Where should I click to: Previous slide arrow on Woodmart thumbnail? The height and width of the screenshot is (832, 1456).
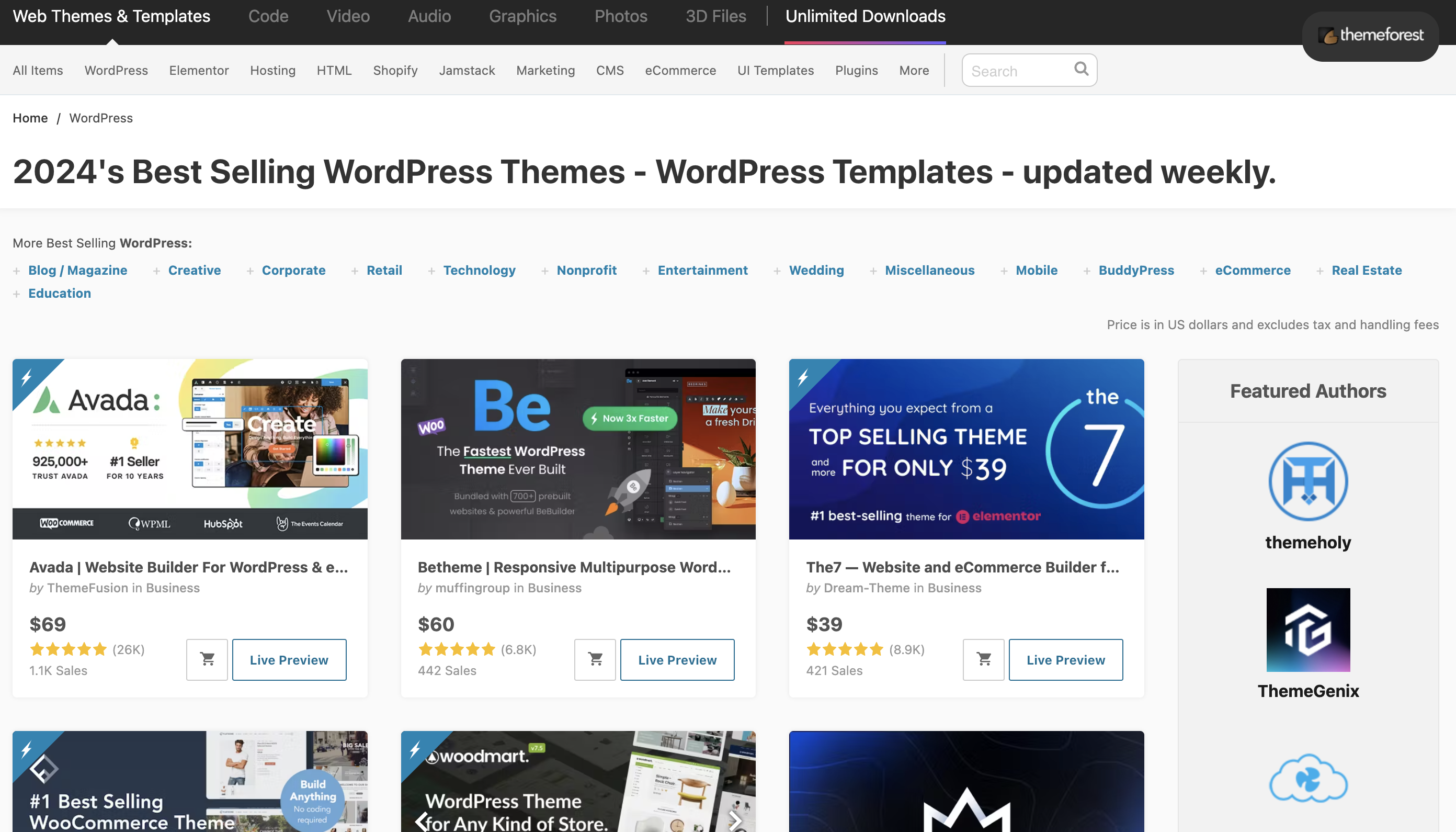tap(422, 820)
